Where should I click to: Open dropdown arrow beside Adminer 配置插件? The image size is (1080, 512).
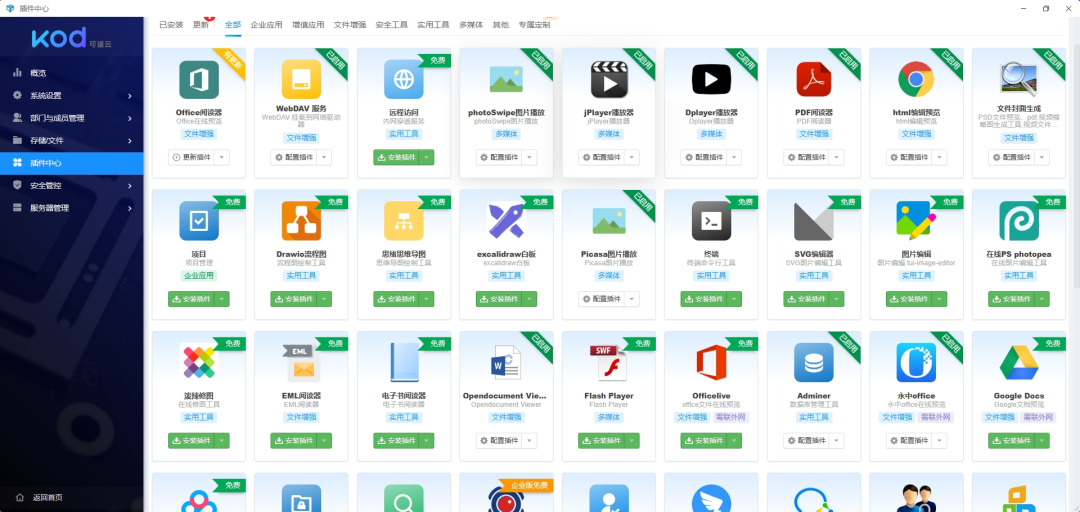click(837, 440)
